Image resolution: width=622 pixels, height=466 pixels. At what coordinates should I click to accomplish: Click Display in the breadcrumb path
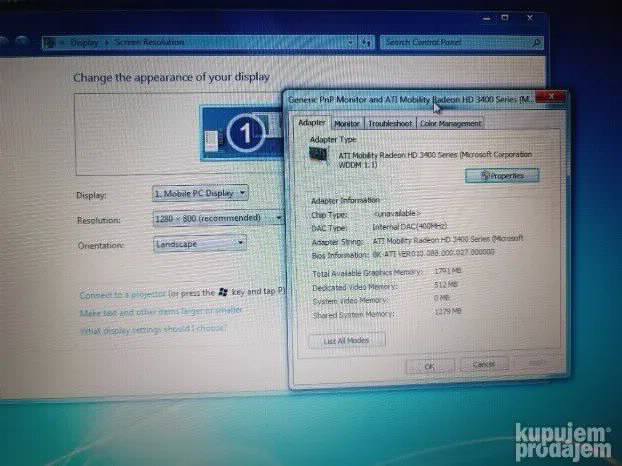pos(84,42)
